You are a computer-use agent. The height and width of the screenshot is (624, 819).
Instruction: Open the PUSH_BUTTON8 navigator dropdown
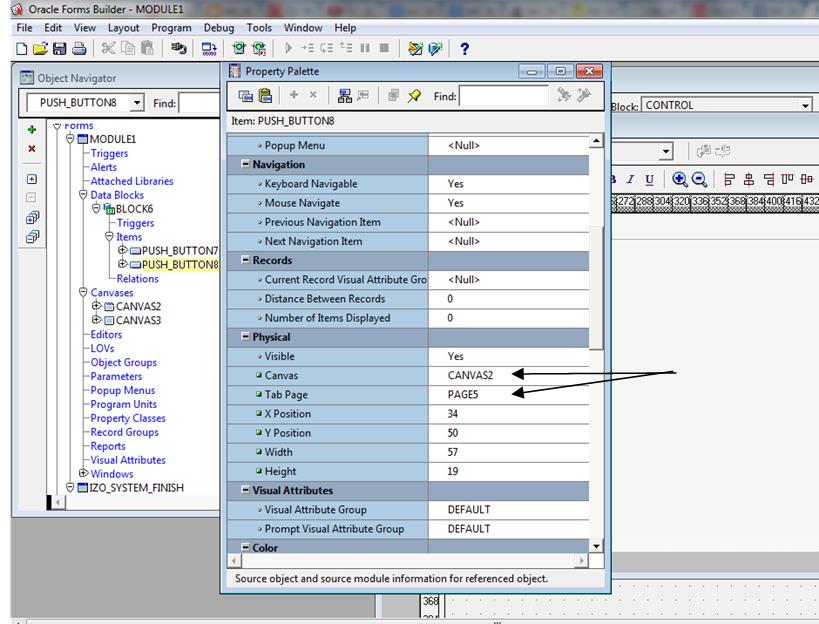coord(137,103)
